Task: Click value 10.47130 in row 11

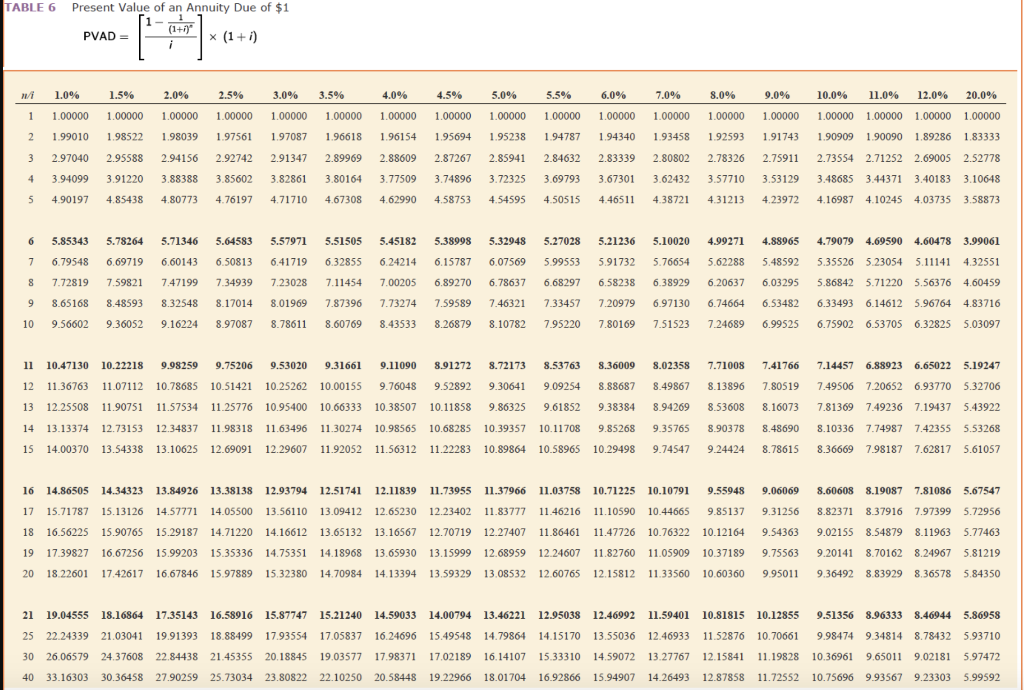Action: (x=67, y=366)
